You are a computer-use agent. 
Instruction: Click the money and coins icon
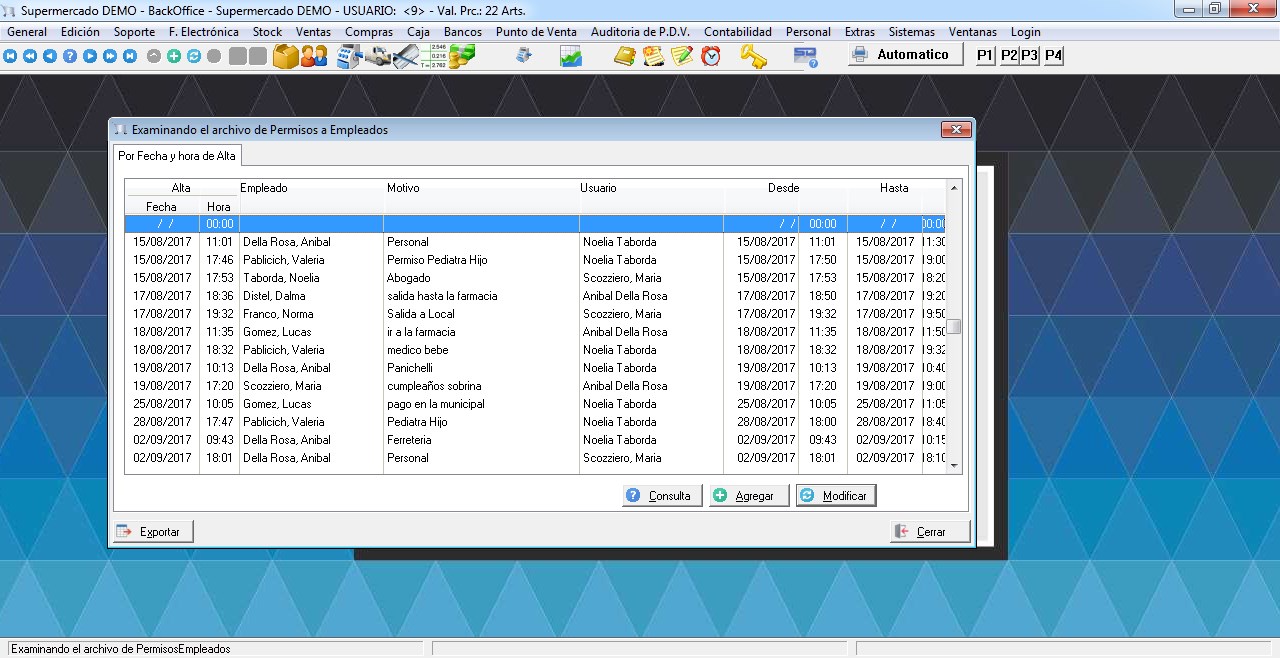[x=461, y=56]
